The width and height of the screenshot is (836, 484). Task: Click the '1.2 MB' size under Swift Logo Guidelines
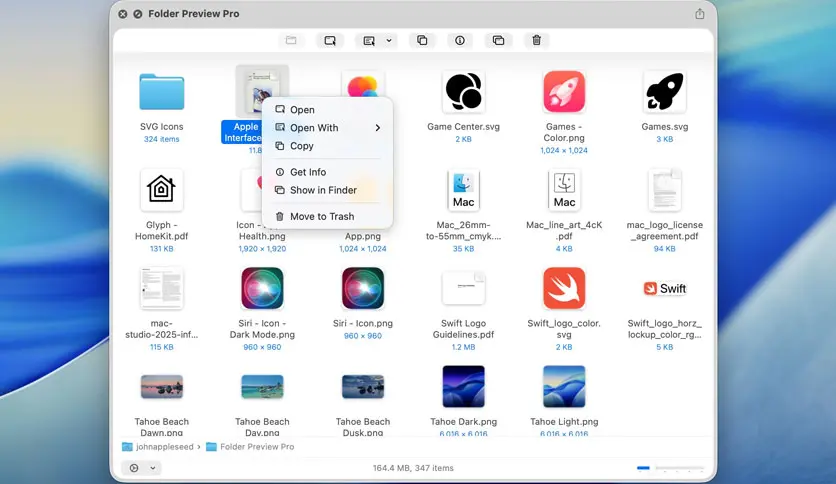point(463,347)
